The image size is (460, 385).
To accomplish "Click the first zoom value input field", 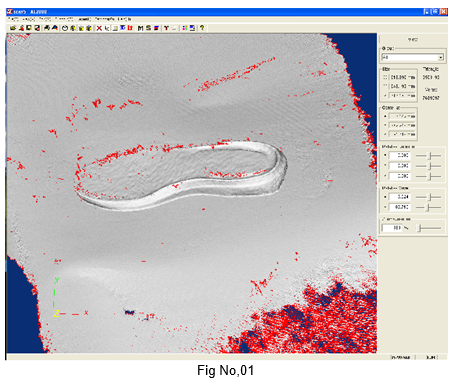I will point(399,197).
